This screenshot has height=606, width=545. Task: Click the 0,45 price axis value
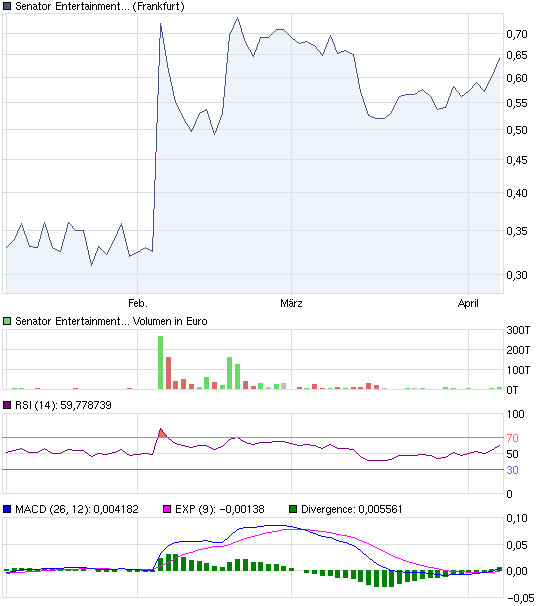pos(517,160)
